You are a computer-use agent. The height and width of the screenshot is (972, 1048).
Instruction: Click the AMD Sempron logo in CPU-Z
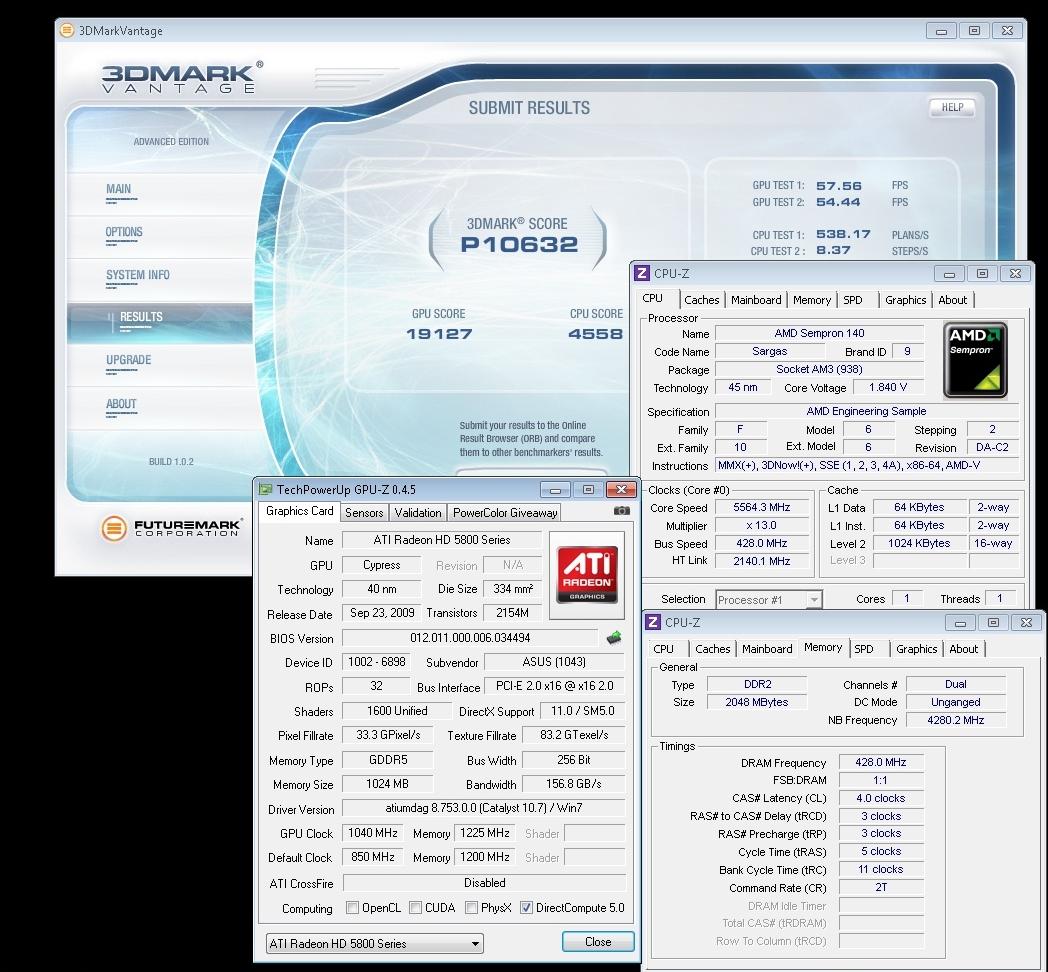975,360
